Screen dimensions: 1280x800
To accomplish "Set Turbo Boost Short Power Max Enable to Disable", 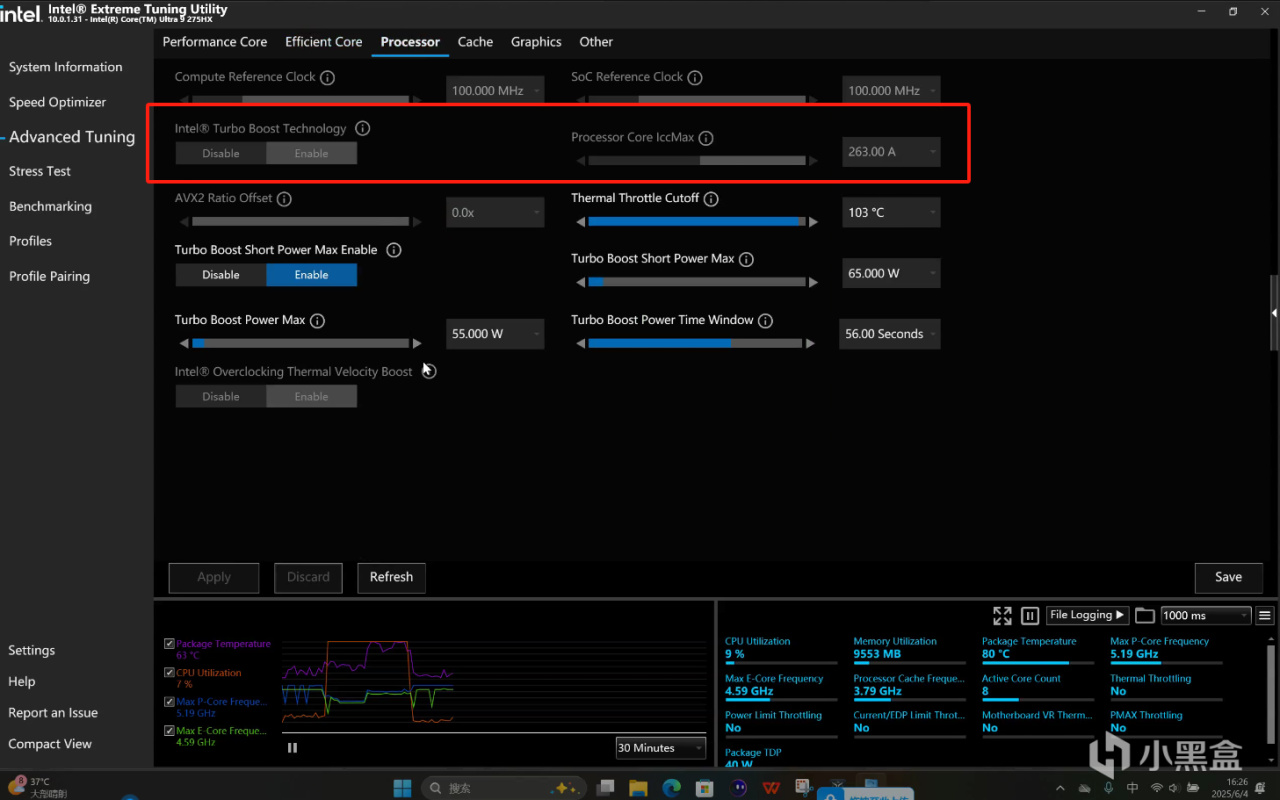I will 221,275.
